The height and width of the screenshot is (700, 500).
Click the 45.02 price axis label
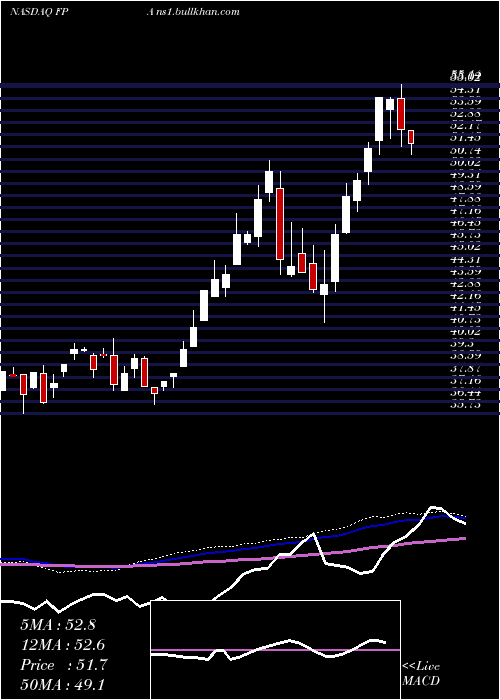tap(465, 247)
